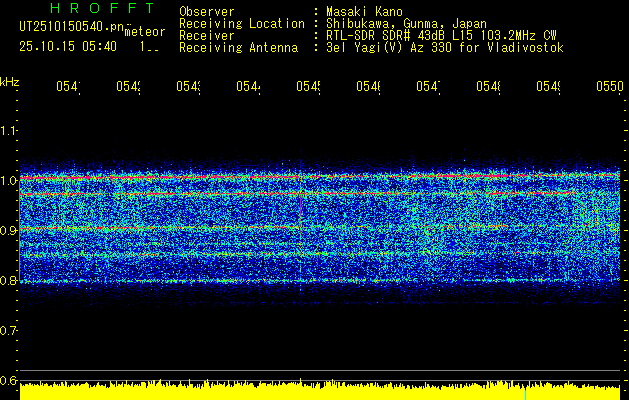Click the 0.8 kHz axis label
This screenshot has width=629, height=400.
point(8,281)
